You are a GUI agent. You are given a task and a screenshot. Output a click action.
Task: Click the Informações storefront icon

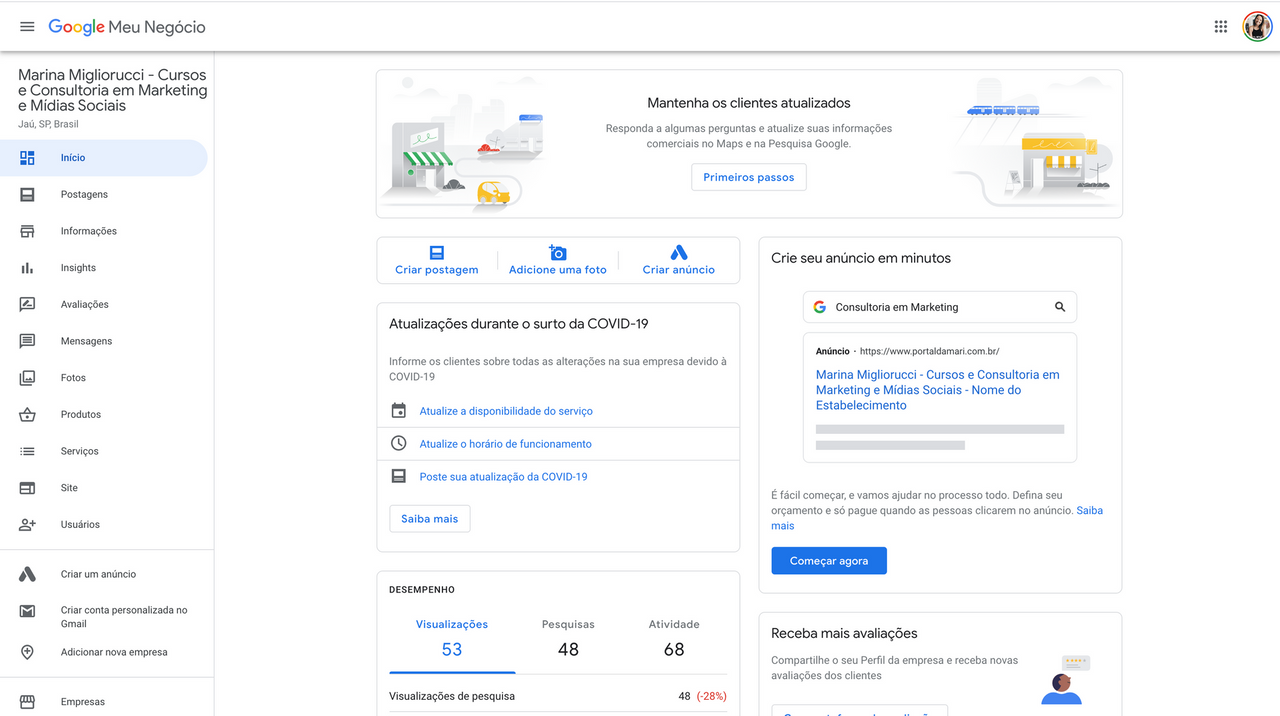[27, 231]
